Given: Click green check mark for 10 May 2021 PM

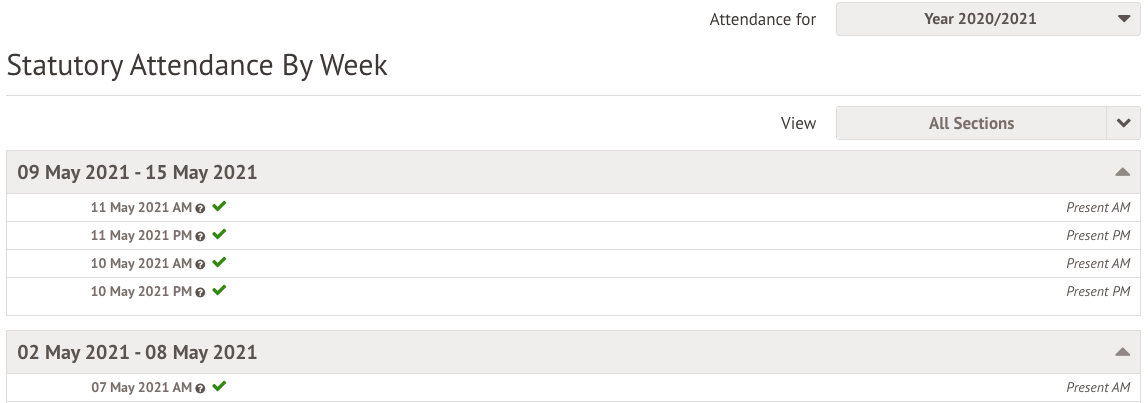Looking at the screenshot, I should (x=219, y=291).
